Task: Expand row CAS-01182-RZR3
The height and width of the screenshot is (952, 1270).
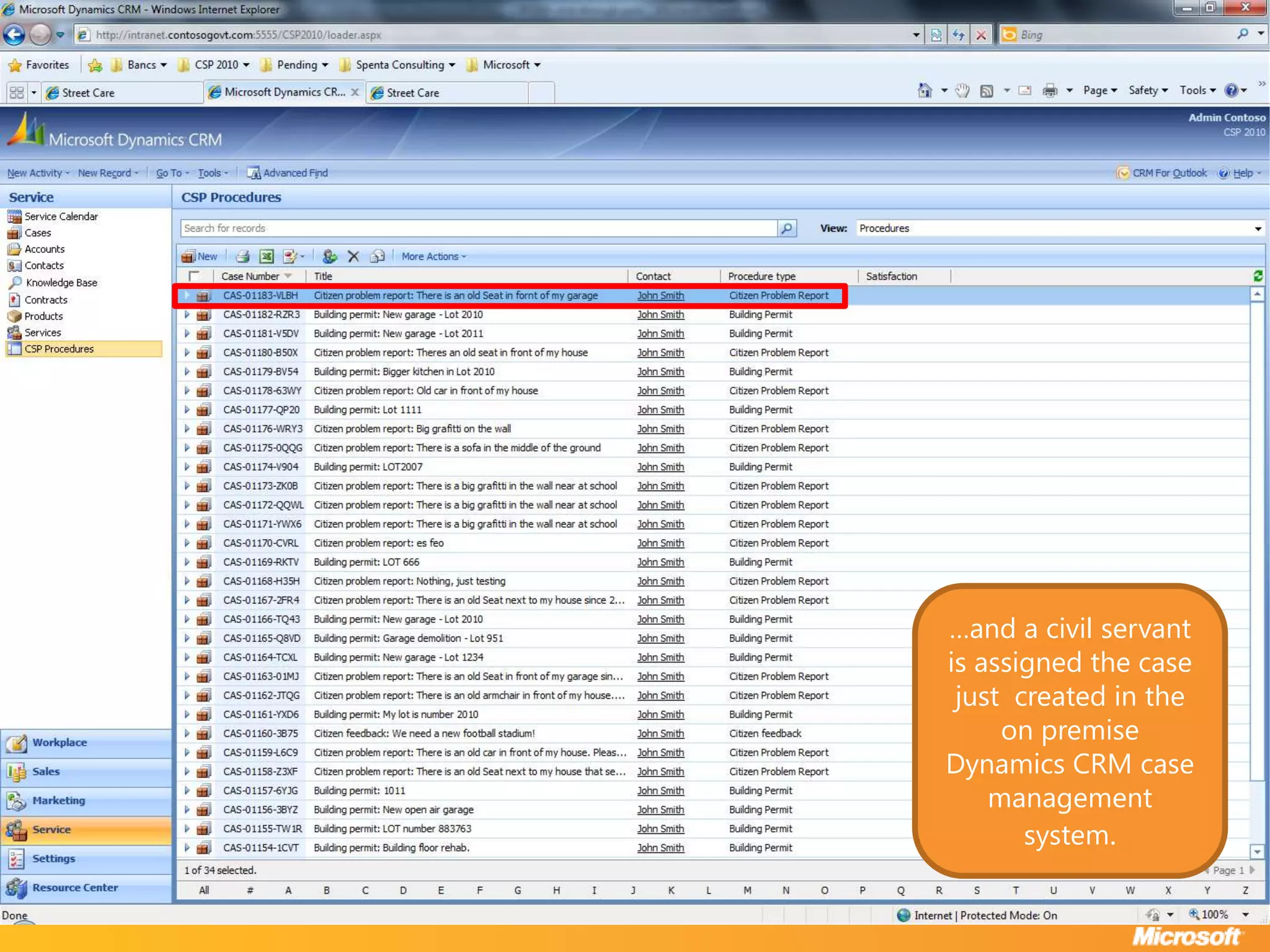Action: (187, 315)
